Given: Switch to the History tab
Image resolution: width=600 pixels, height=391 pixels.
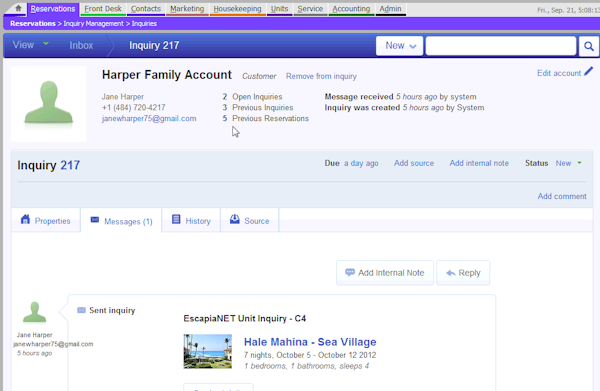Looking at the screenshot, I should (x=191, y=220).
